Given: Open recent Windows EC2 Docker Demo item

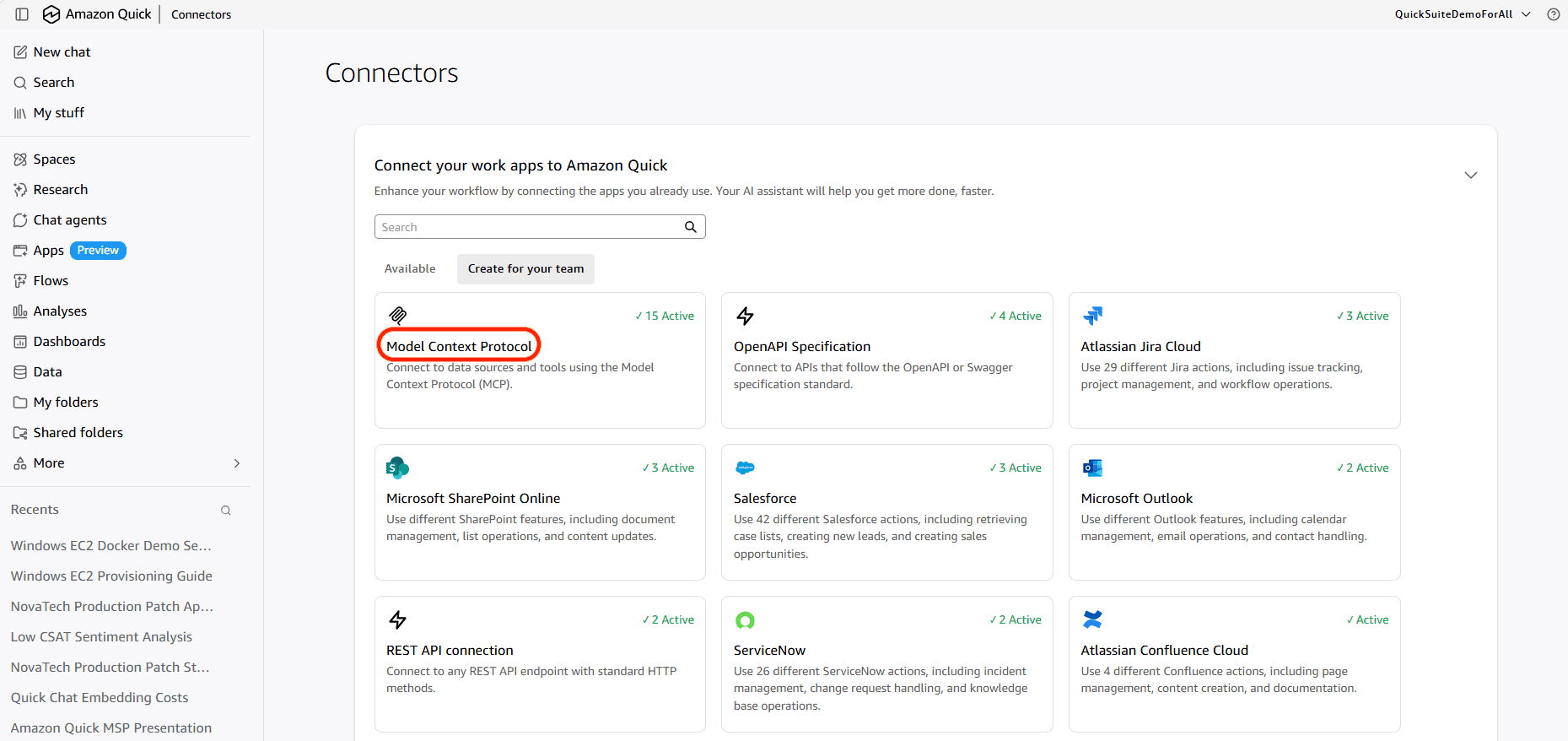Looking at the screenshot, I should [111, 546].
